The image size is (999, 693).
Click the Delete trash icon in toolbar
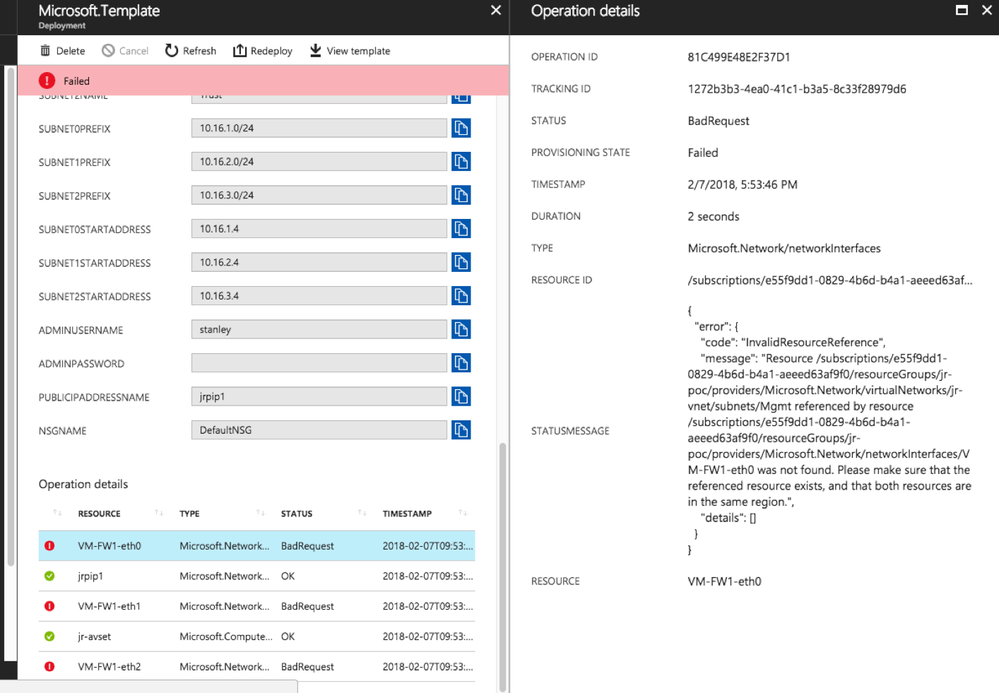click(46, 51)
